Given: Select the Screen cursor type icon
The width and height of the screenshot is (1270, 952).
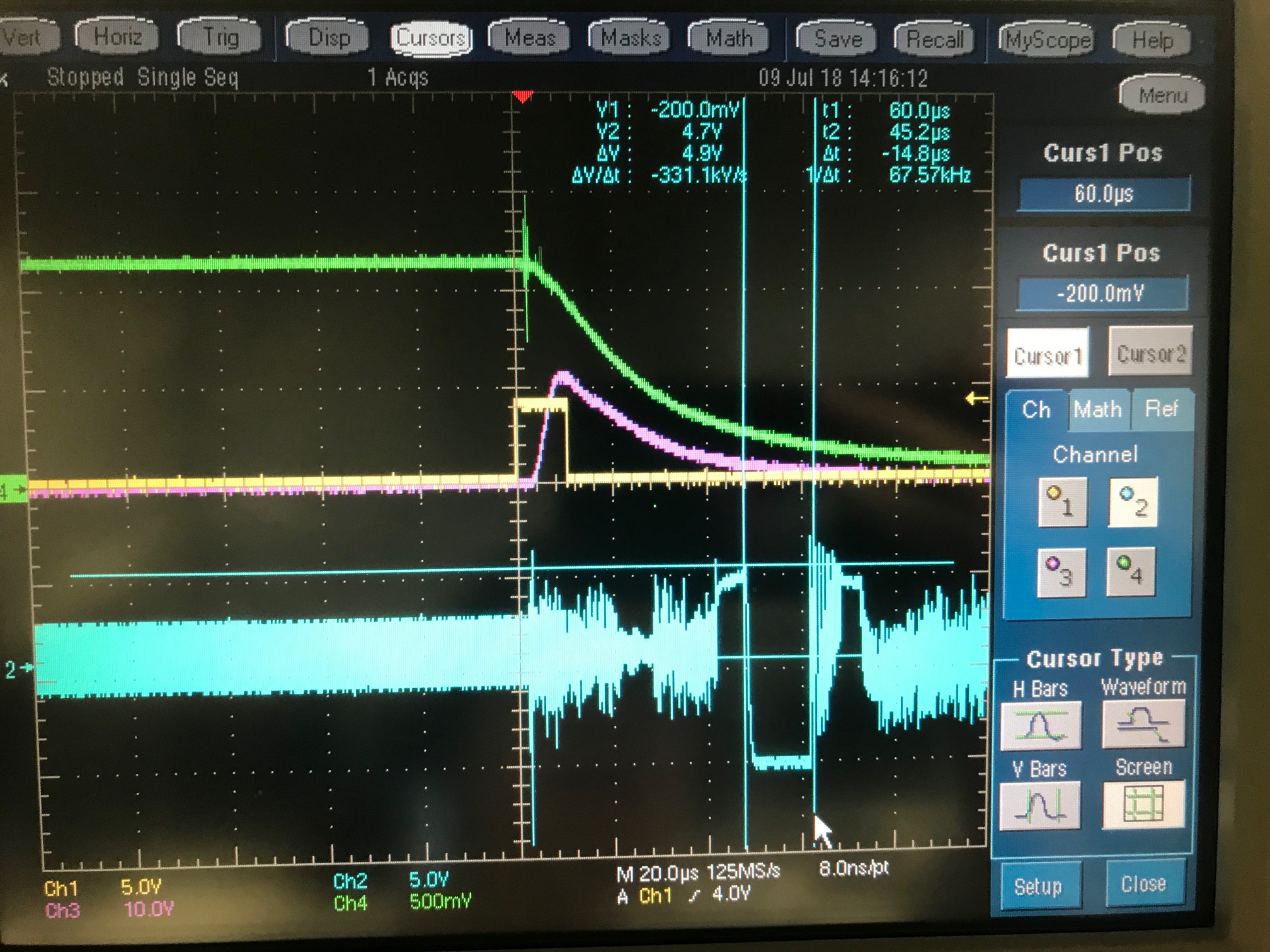Looking at the screenshot, I should 1143,805.
